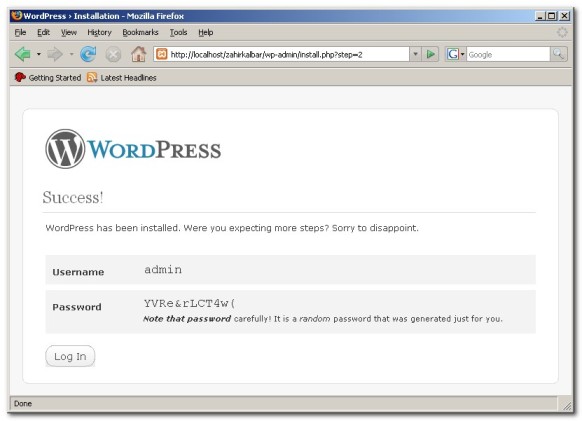The width and height of the screenshot is (582, 421).
Task: Click the Done status bar text
Action: click(23, 404)
